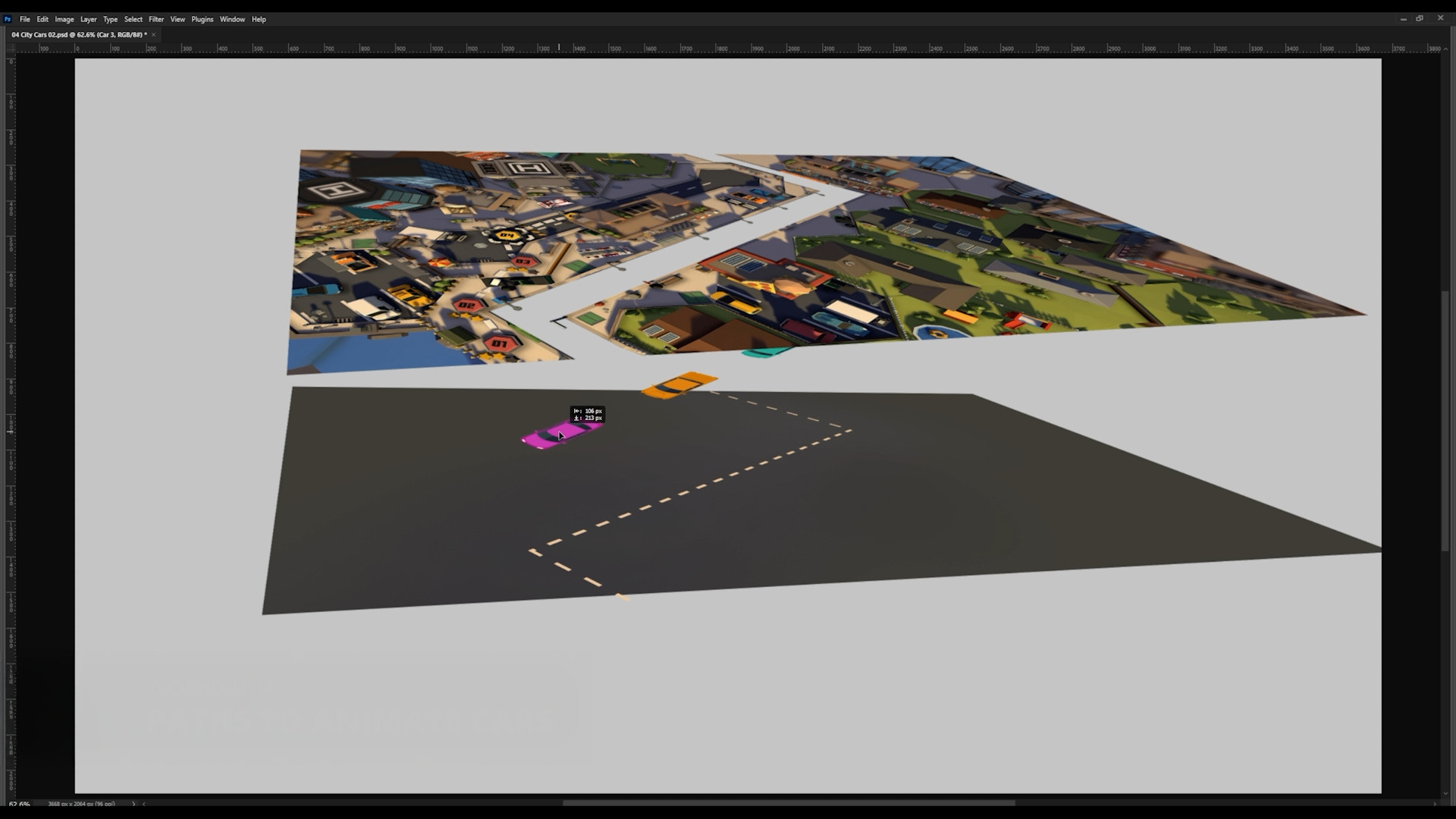
Task: Open the Plugins menu
Action: tap(202, 19)
